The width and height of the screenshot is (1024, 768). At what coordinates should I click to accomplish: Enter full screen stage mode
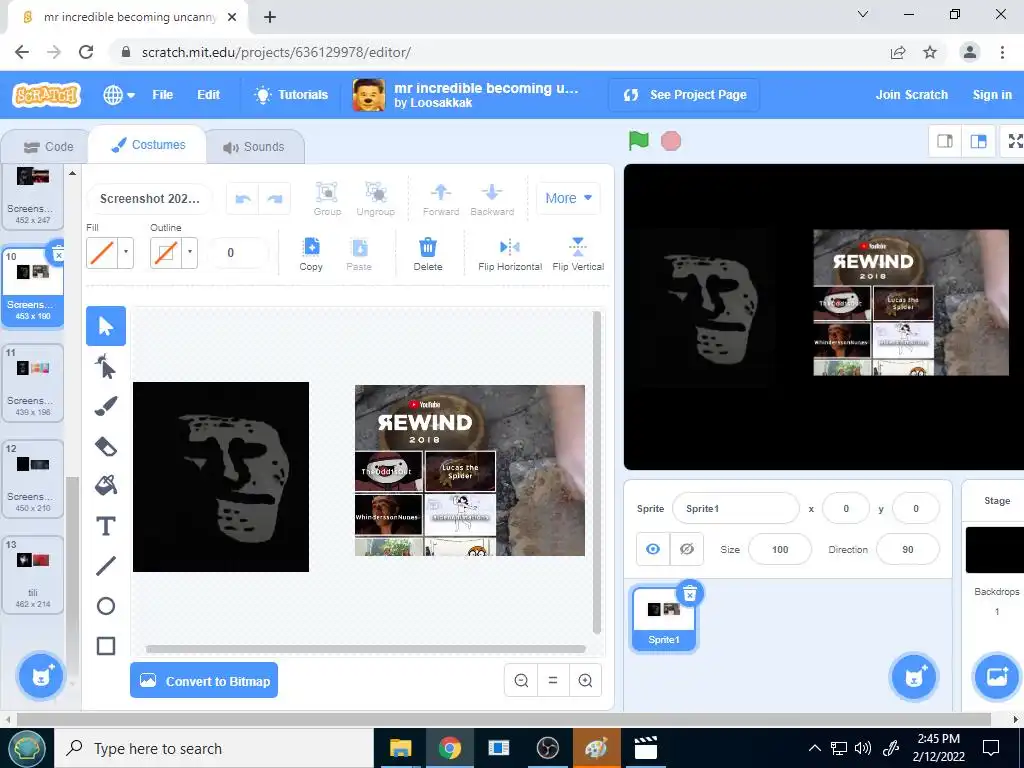click(1014, 141)
